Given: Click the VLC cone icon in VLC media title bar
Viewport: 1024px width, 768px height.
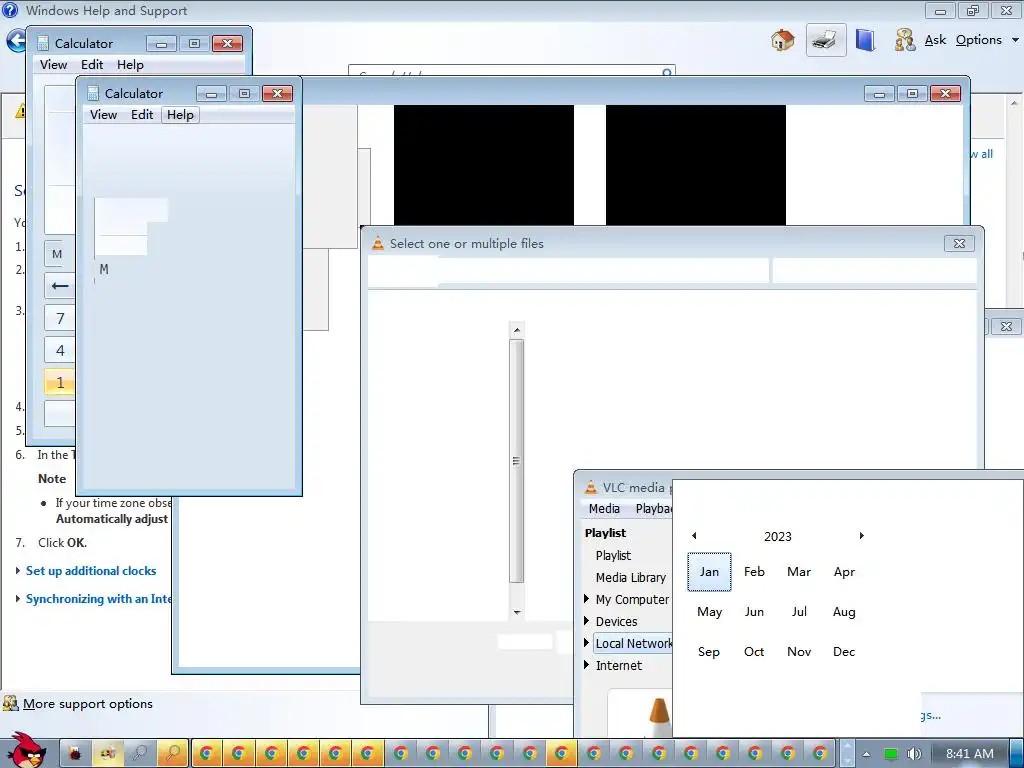Looking at the screenshot, I should (590, 487).
